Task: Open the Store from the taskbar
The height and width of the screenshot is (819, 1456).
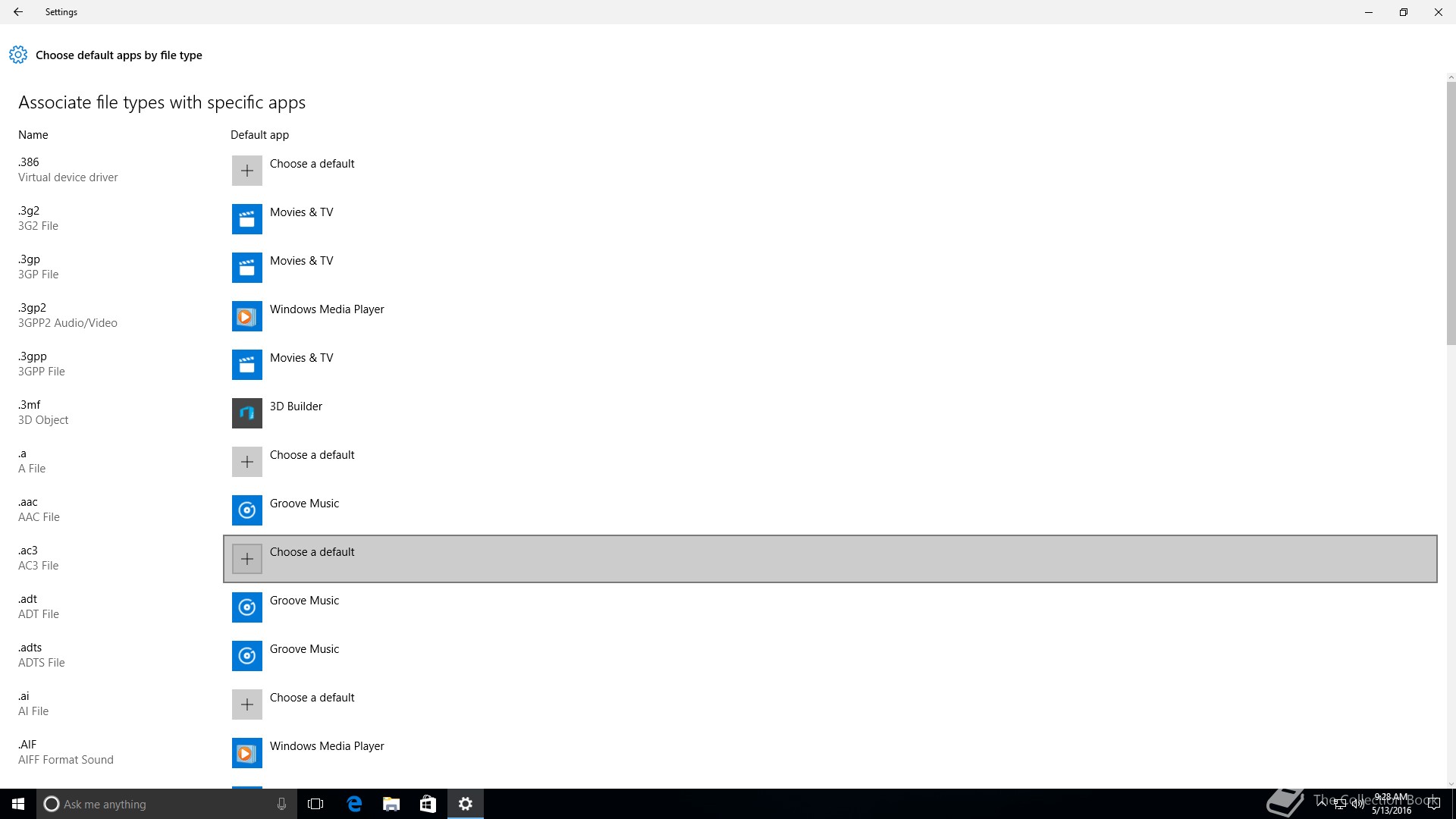Action: coord(428,804)
